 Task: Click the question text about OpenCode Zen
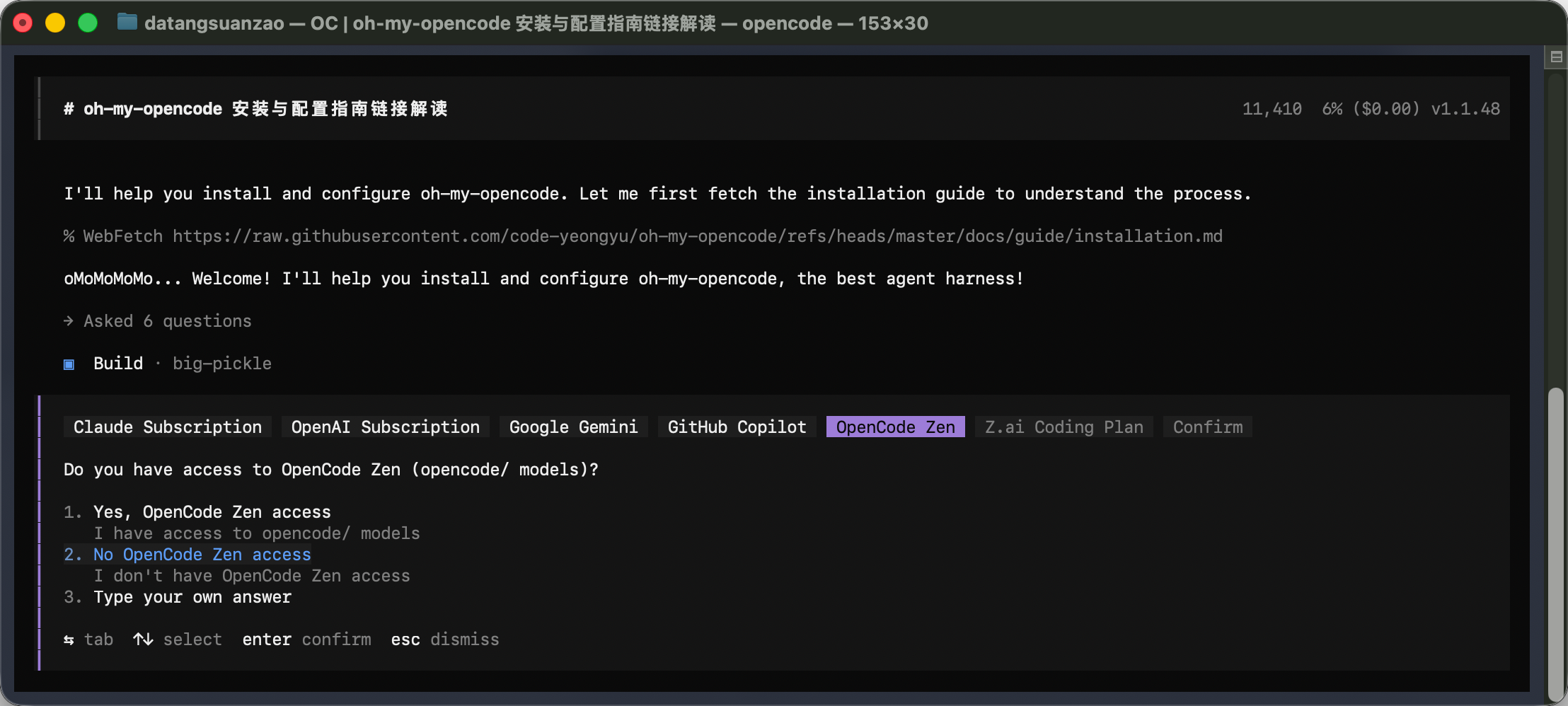point(331,469)
